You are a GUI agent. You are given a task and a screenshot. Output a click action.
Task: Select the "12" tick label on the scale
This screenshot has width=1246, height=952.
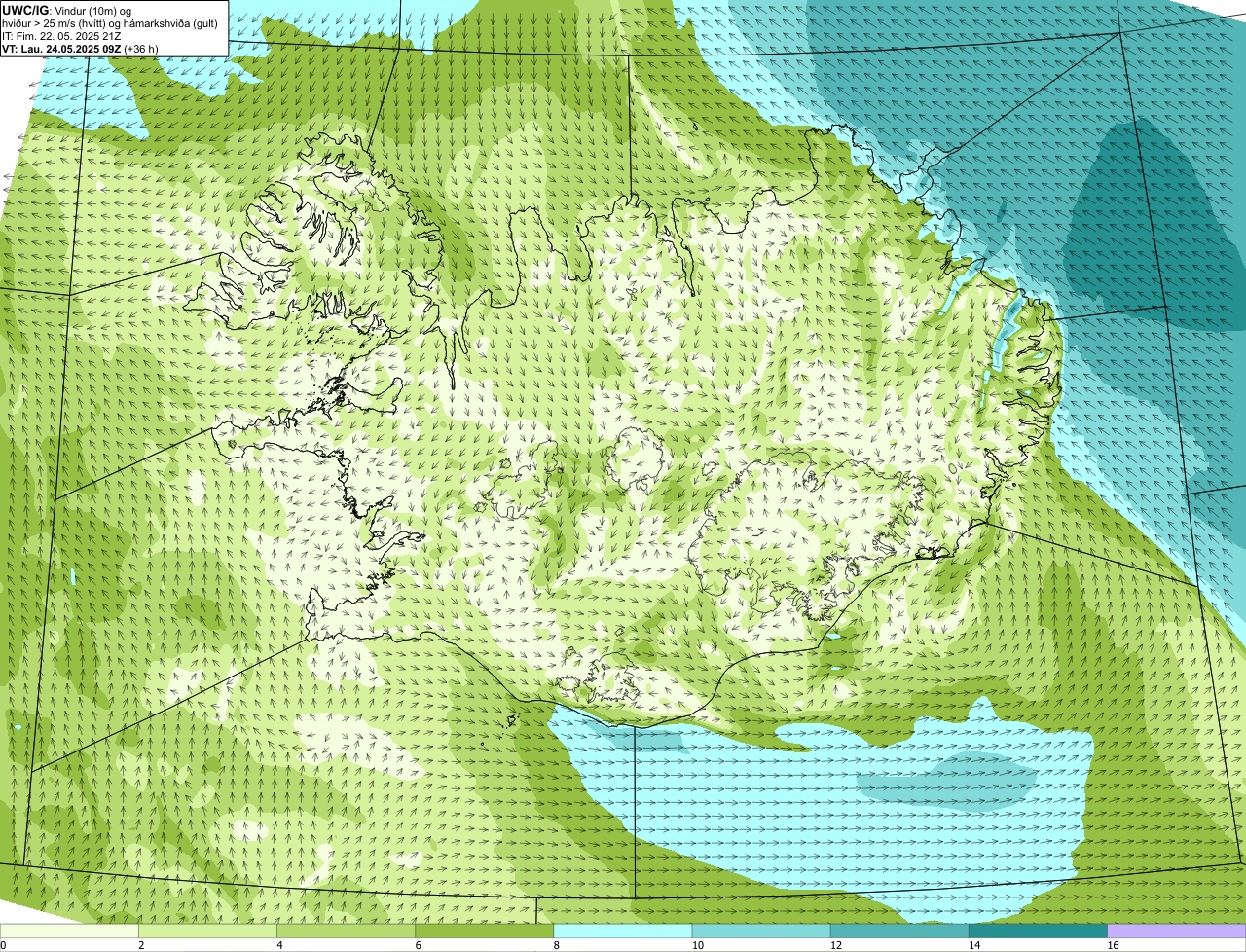836,945
